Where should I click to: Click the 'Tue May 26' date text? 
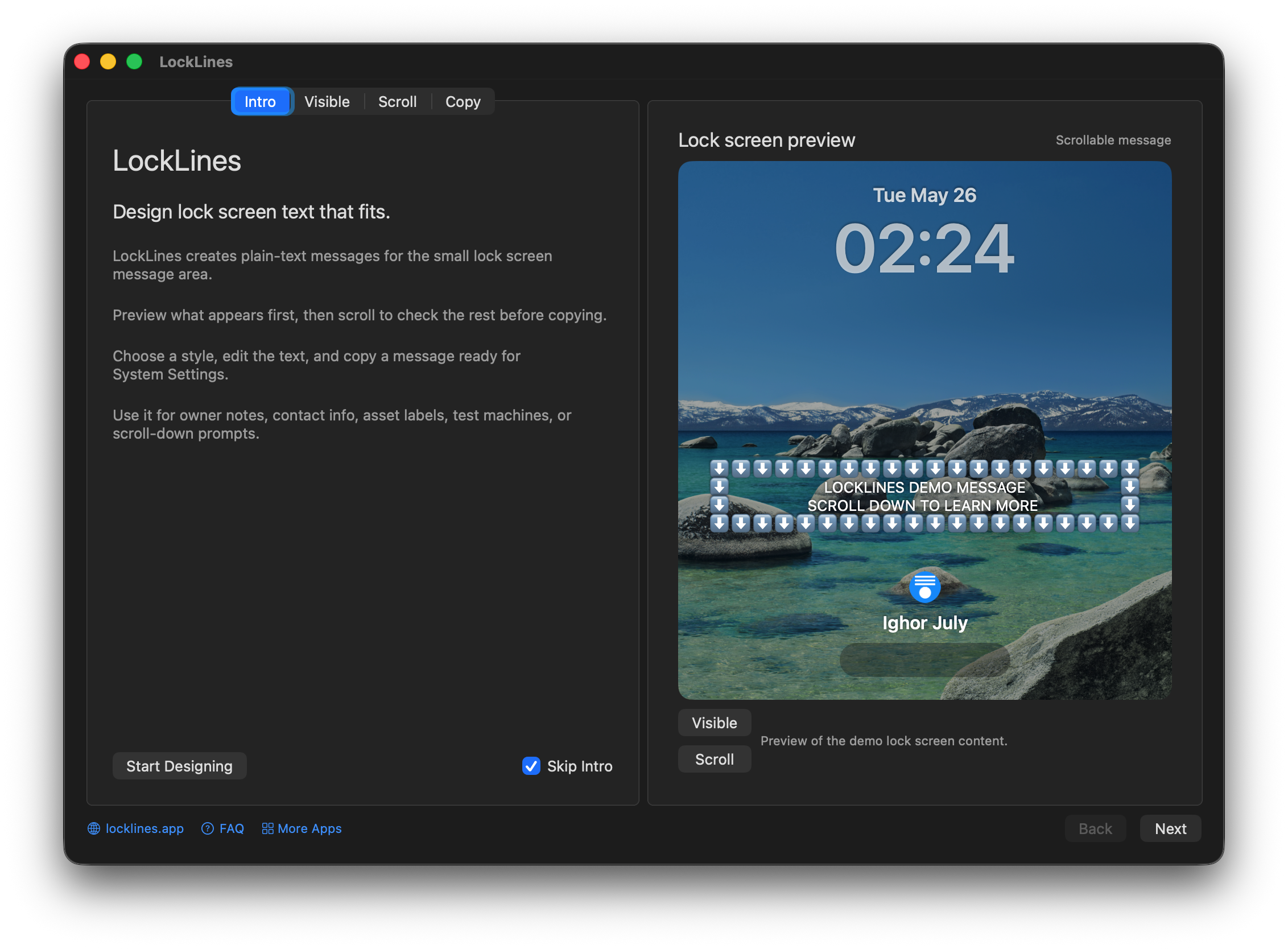[x=925, y=195]
